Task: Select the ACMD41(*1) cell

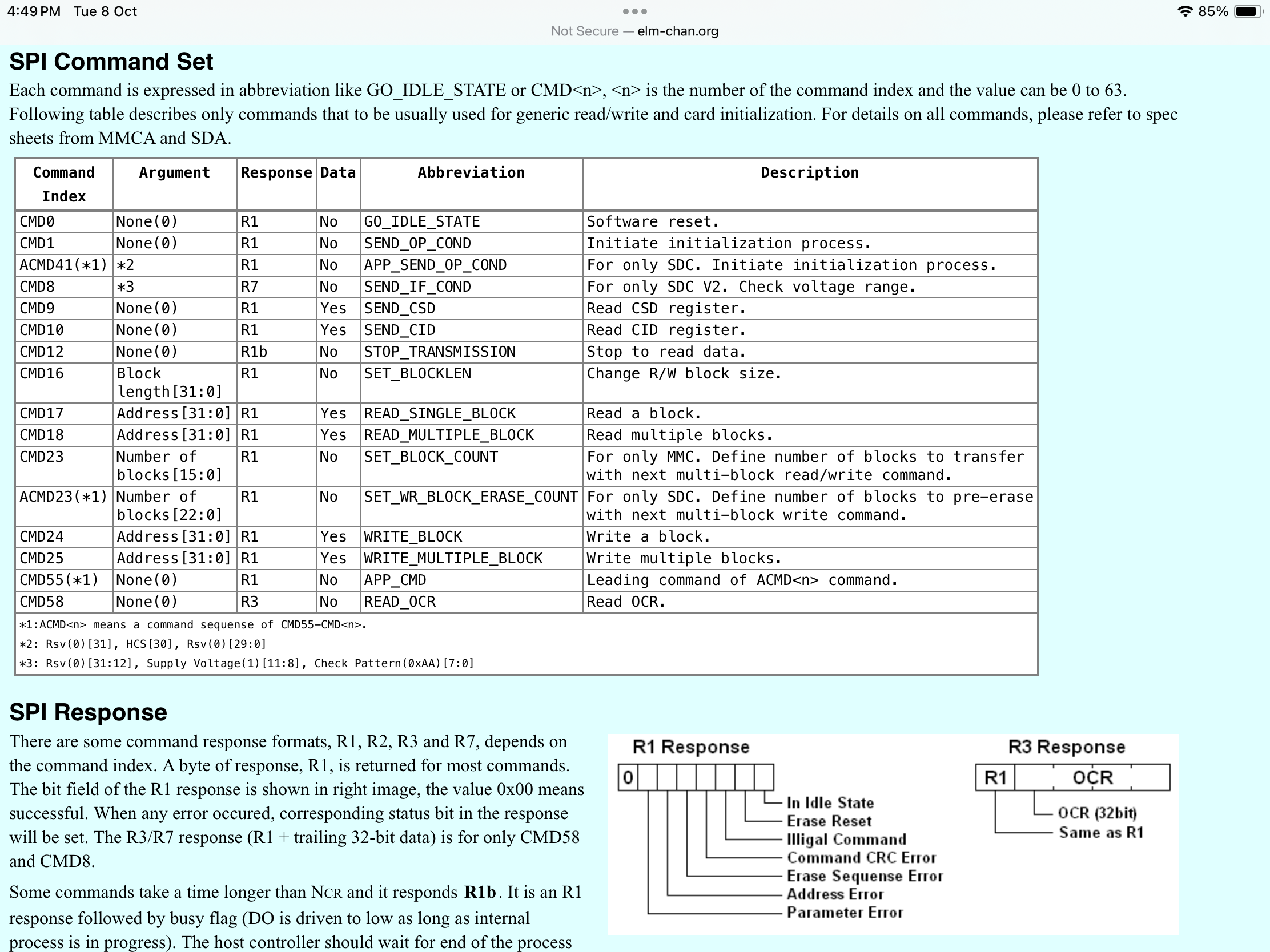Action: point(65,265)
